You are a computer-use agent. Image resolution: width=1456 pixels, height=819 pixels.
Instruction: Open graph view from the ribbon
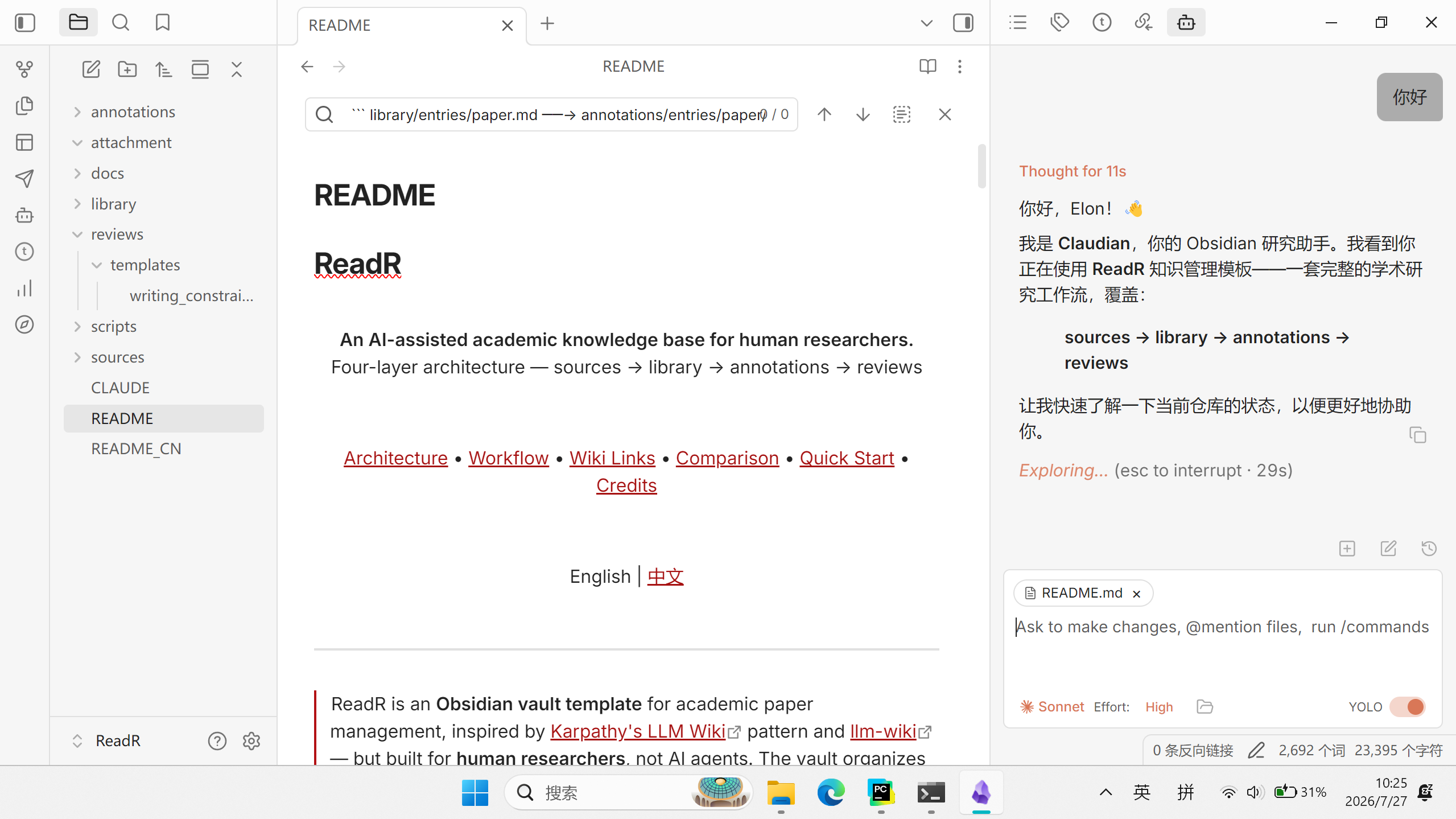24,69
